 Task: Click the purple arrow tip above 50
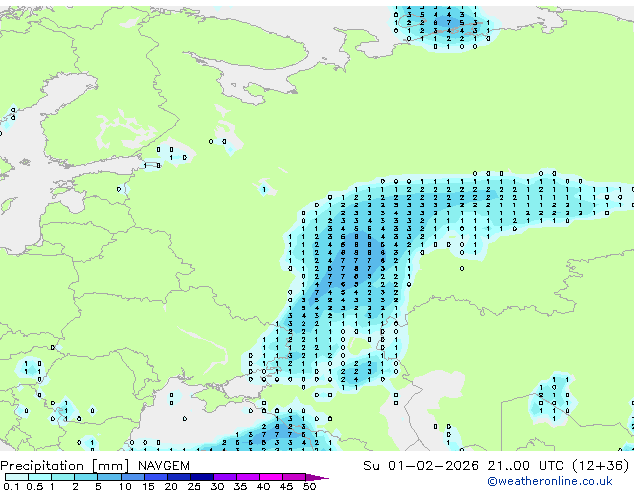coord(317,477)
